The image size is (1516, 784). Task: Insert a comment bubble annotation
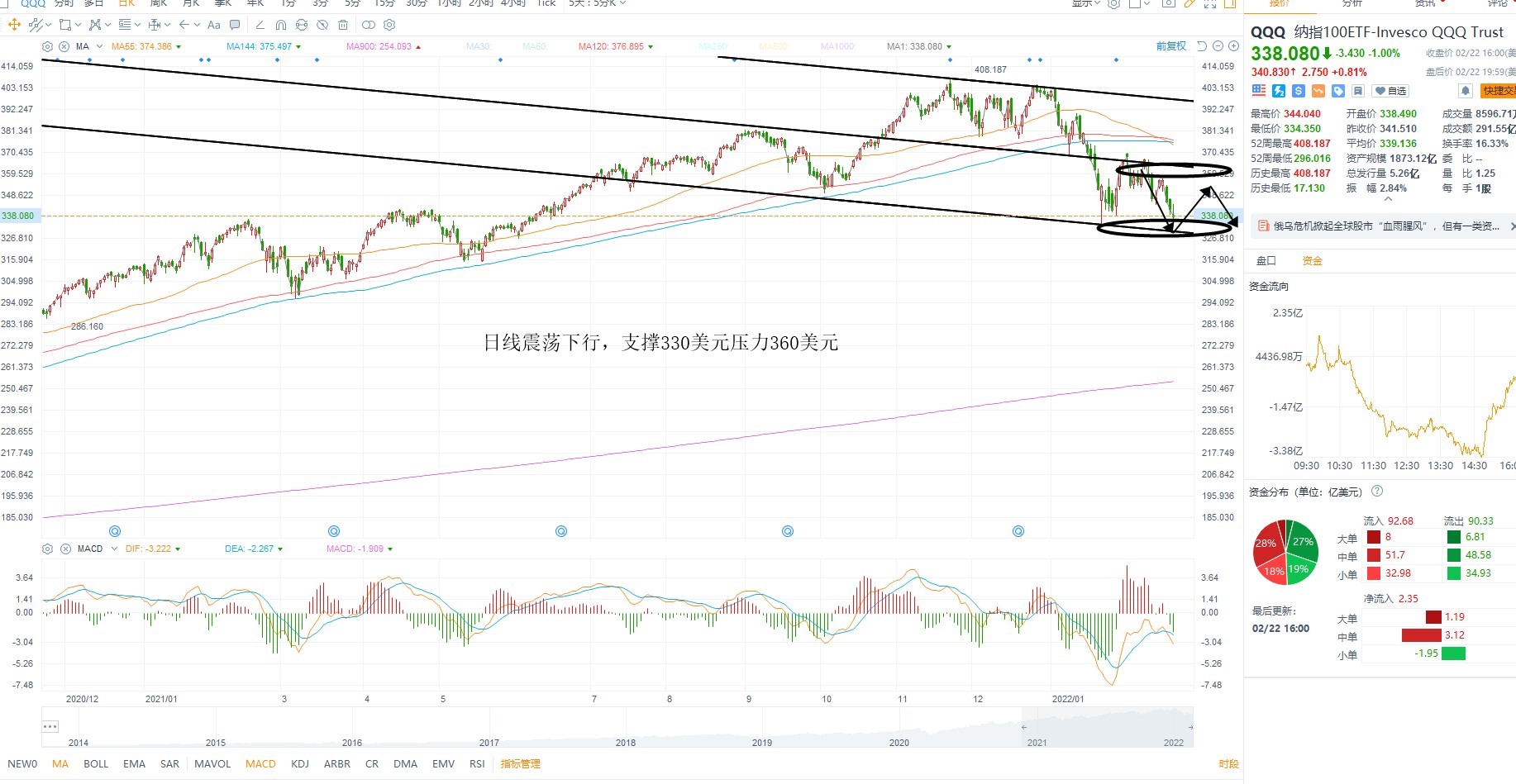(235, 25)
